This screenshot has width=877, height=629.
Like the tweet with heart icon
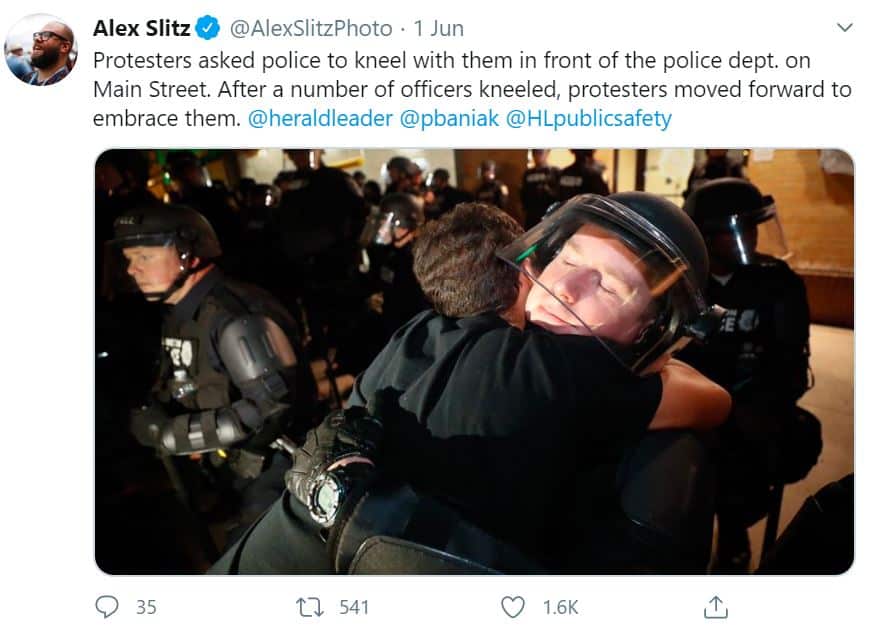[x=512, y=607]
